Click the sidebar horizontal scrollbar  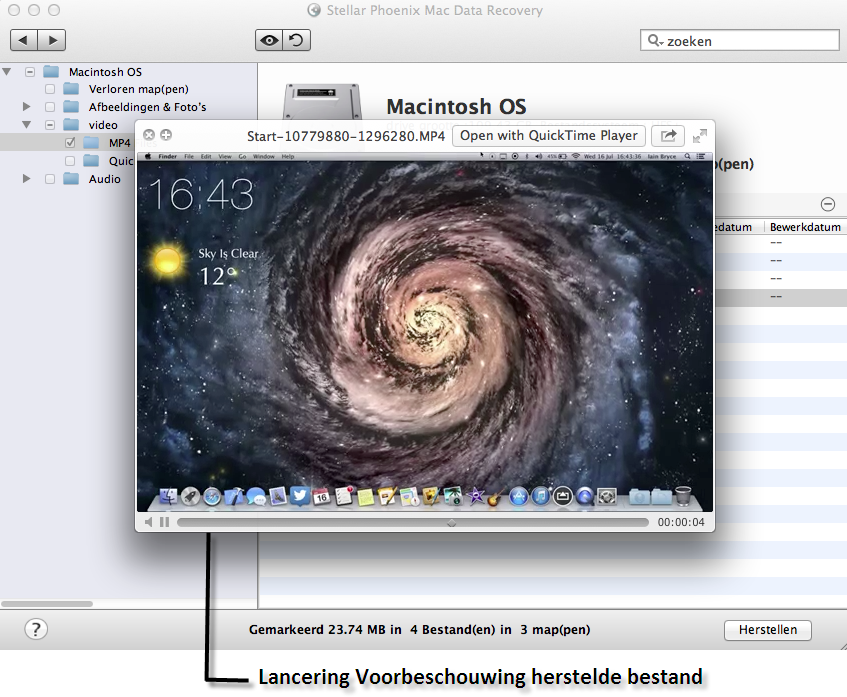(x=47, y=604)
